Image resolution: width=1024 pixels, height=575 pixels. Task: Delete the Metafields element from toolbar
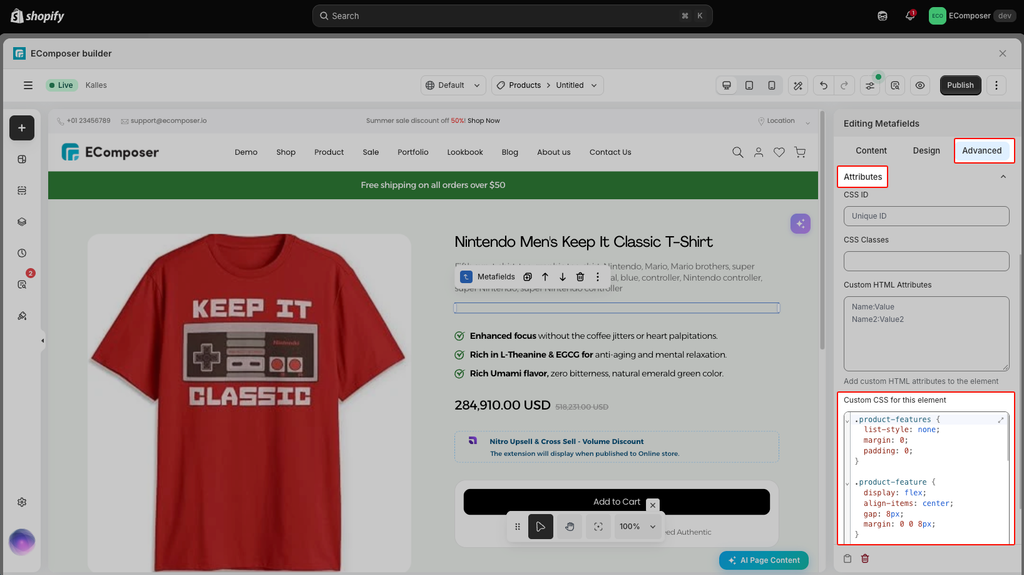pyautogui.click(x=580, y=277)
